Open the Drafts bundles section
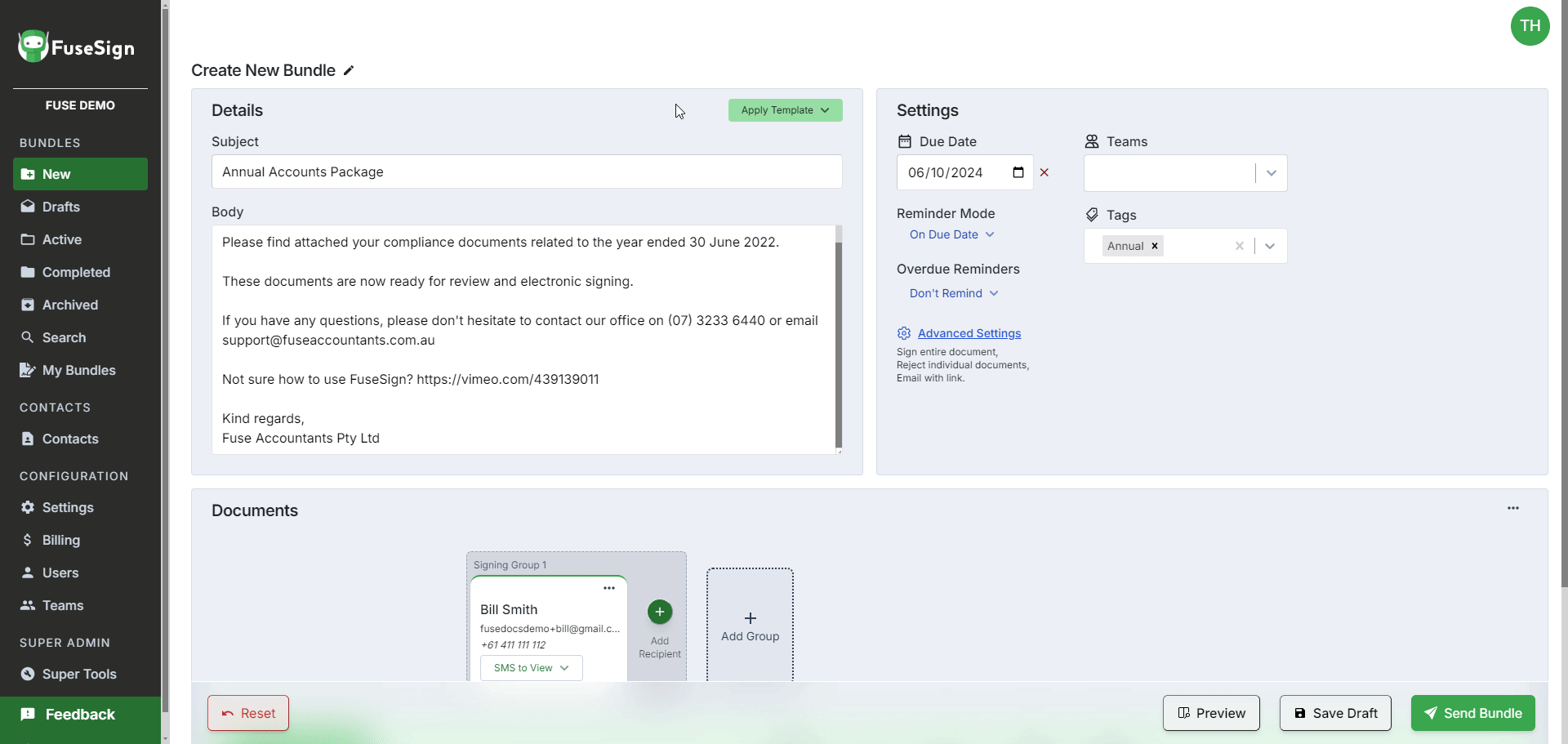This screenshot has height=744, width=1568. point(60,207)
